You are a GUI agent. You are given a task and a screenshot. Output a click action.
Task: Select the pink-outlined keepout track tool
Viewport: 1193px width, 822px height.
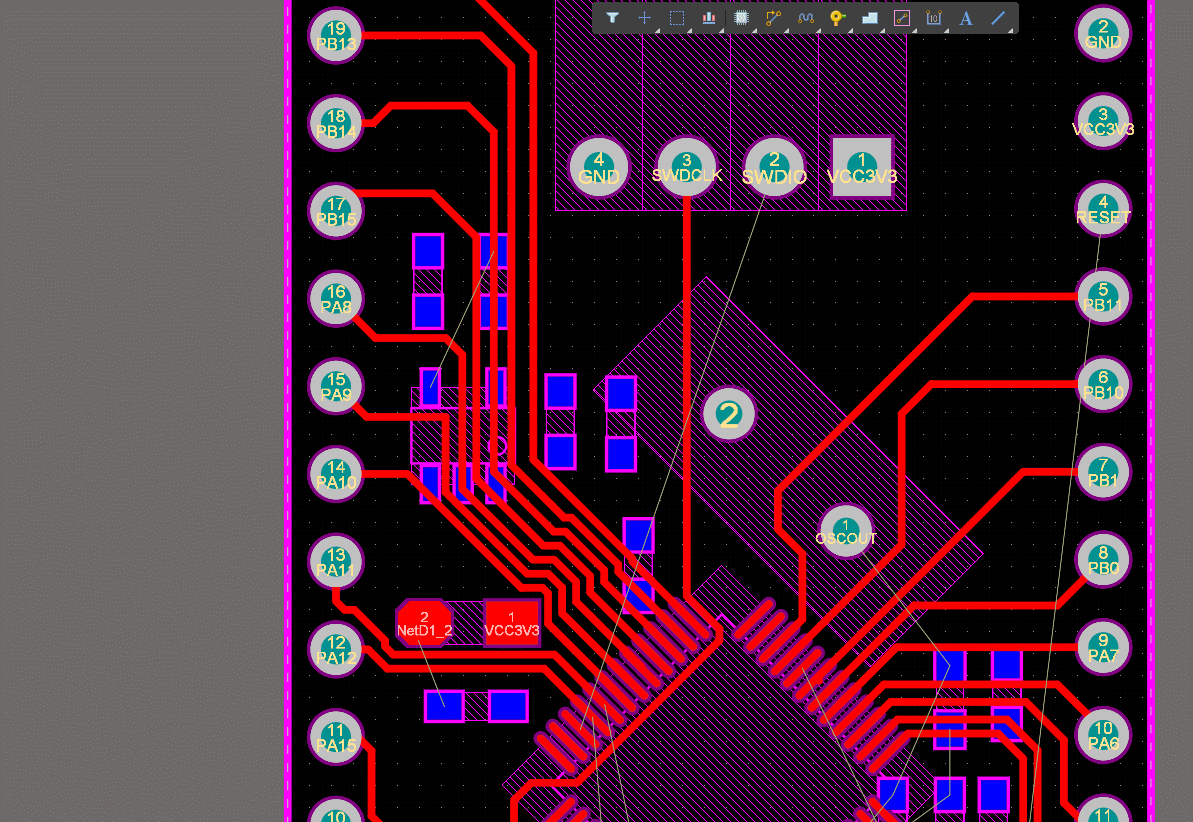point(902,18)
